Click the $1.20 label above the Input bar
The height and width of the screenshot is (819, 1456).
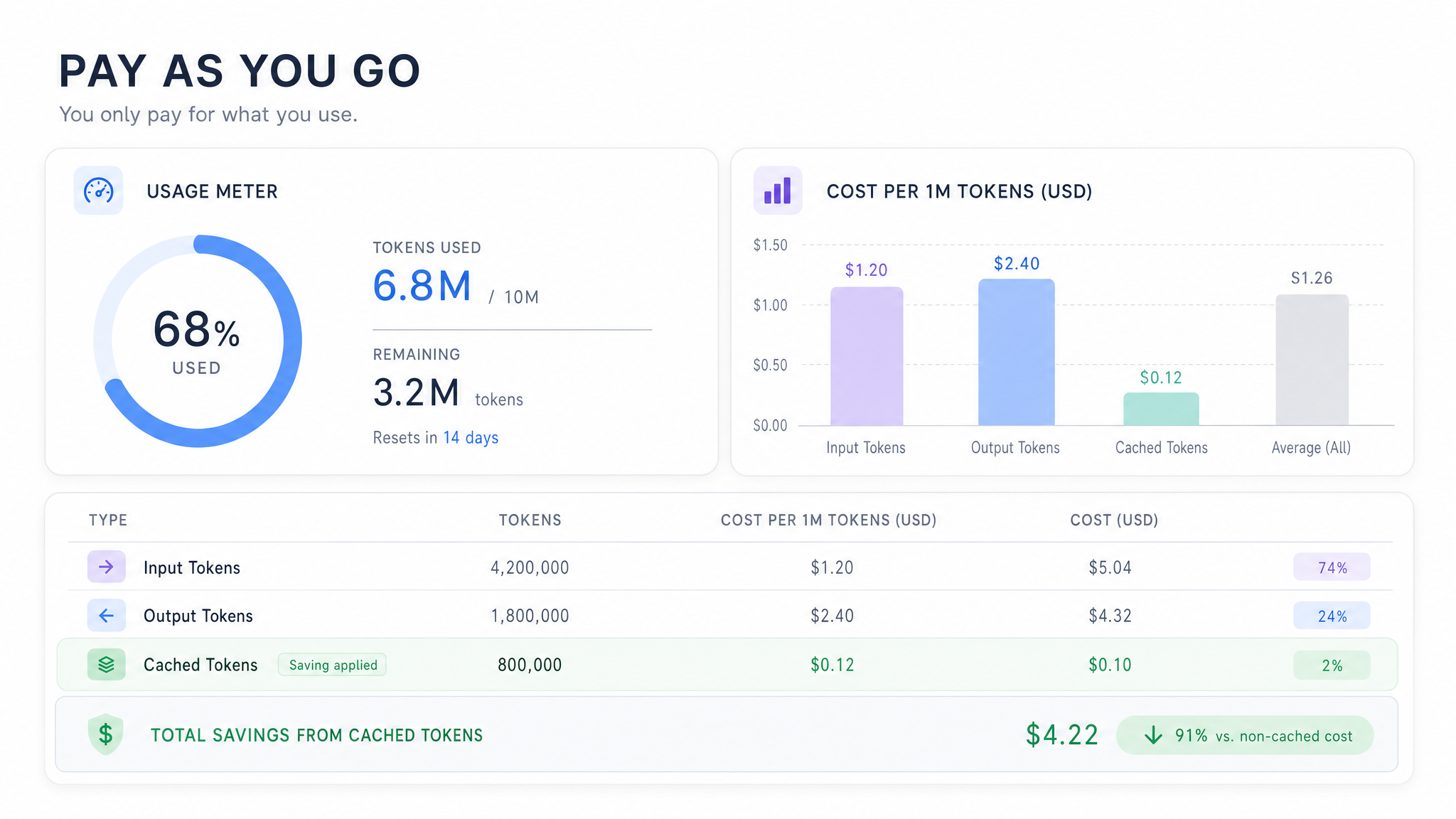click(866, 270)
